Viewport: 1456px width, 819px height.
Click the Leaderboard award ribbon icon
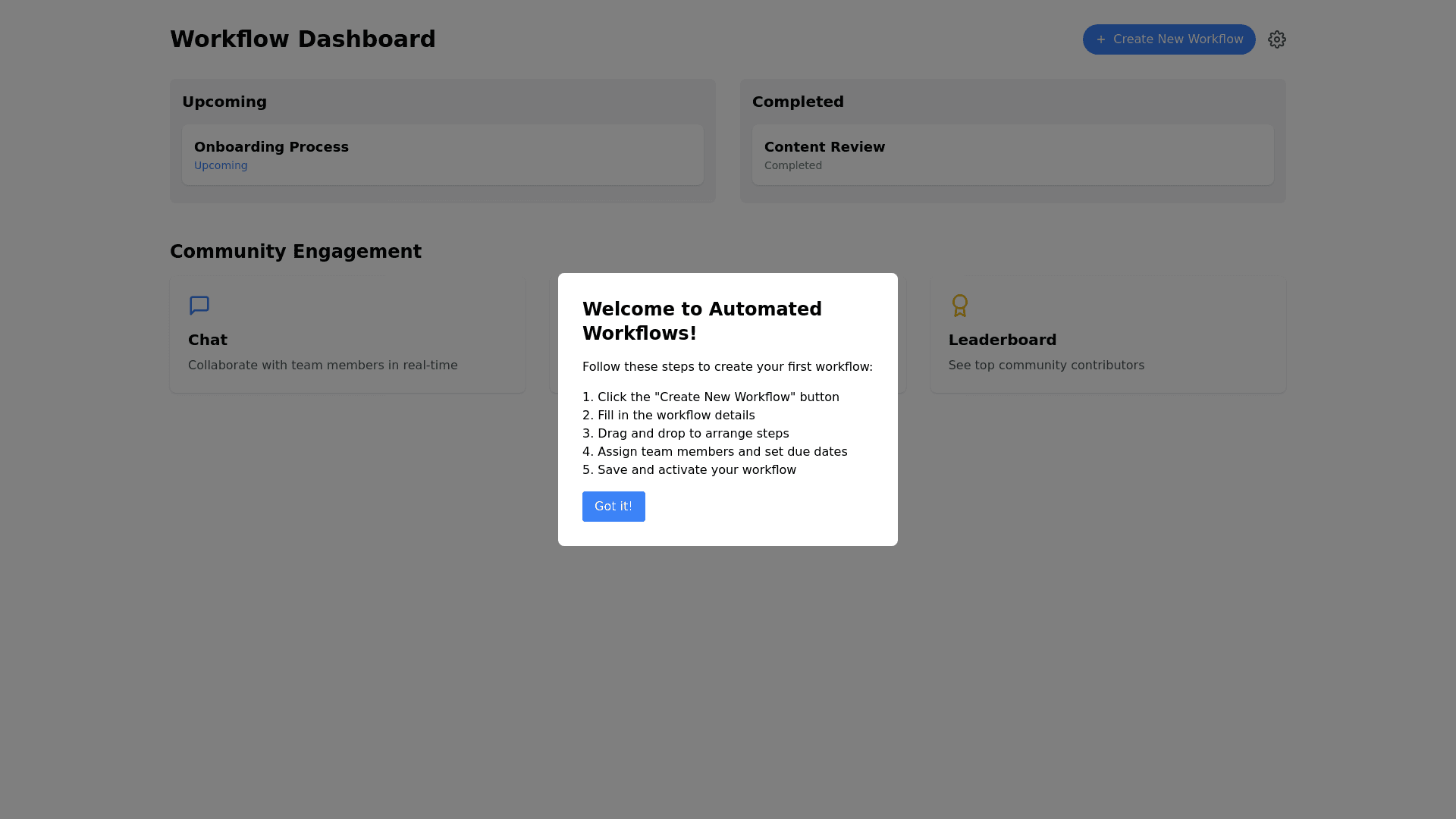pyautogui.click(x=960, y=306)
